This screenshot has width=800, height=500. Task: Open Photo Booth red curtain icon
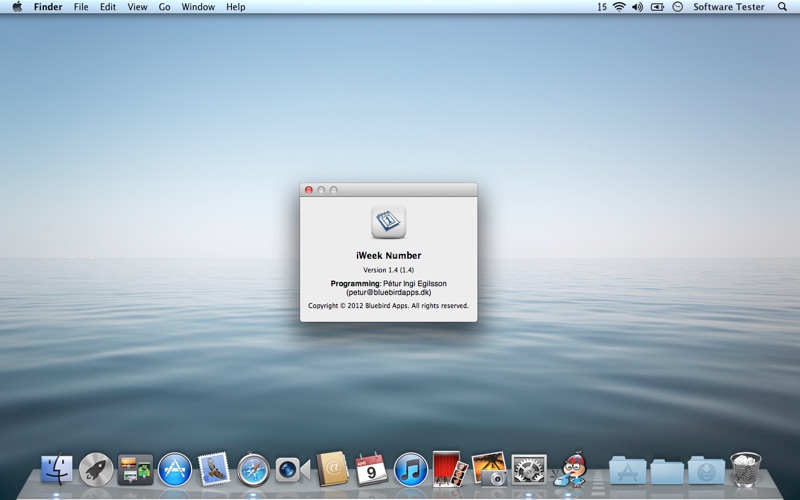tap(450, 468)
